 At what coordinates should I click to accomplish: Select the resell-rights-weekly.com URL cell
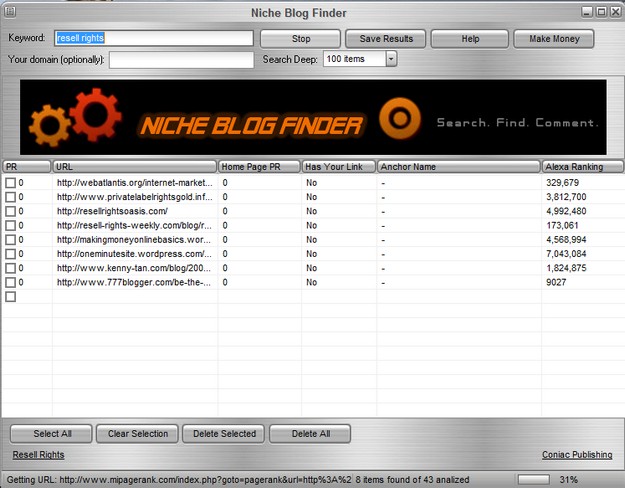(134, 226)
